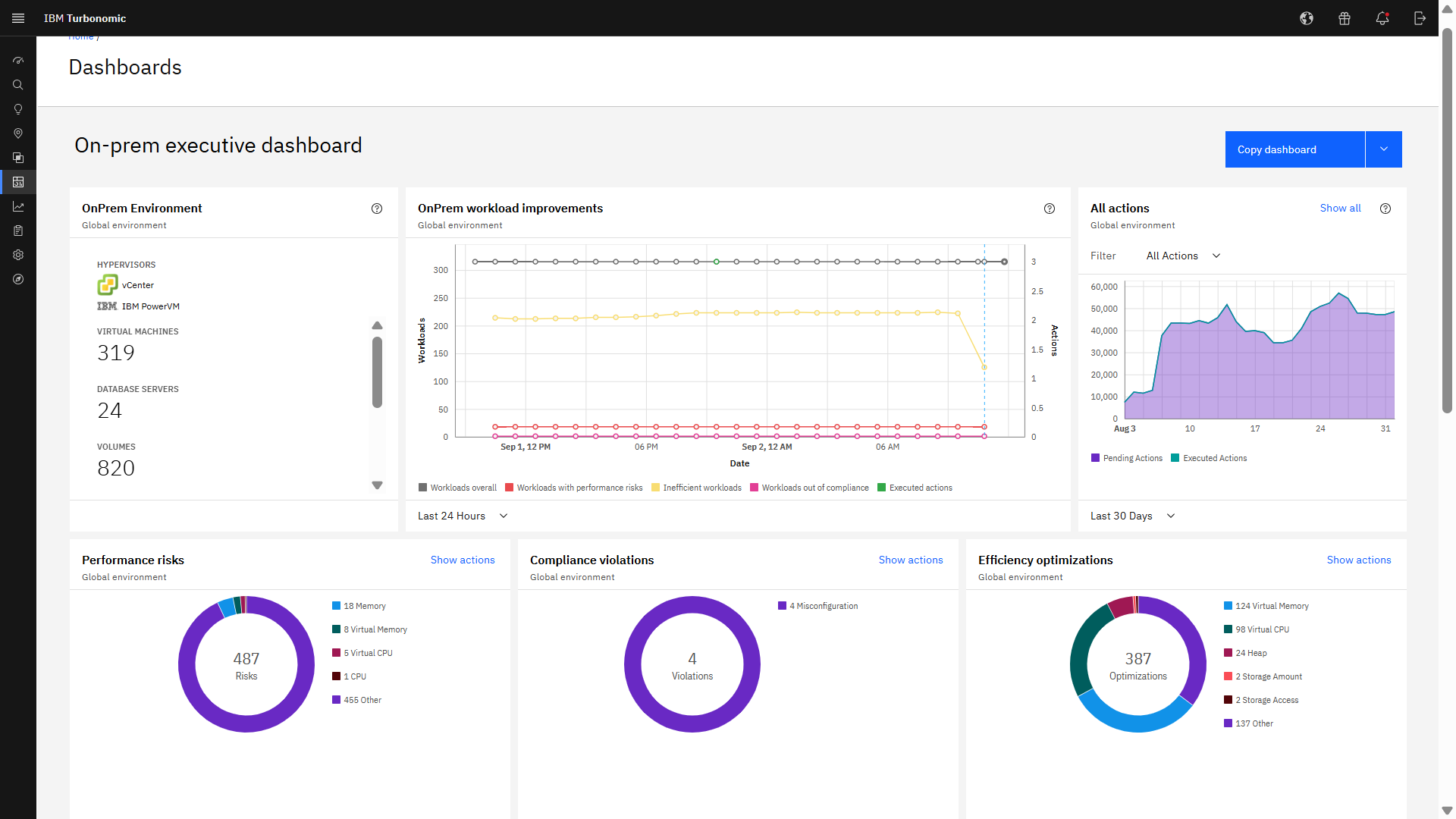This screenshot has height=819, width=1456.
Task: Open the Last 24 Hours time dropdown
Action: tap(463, 516)
